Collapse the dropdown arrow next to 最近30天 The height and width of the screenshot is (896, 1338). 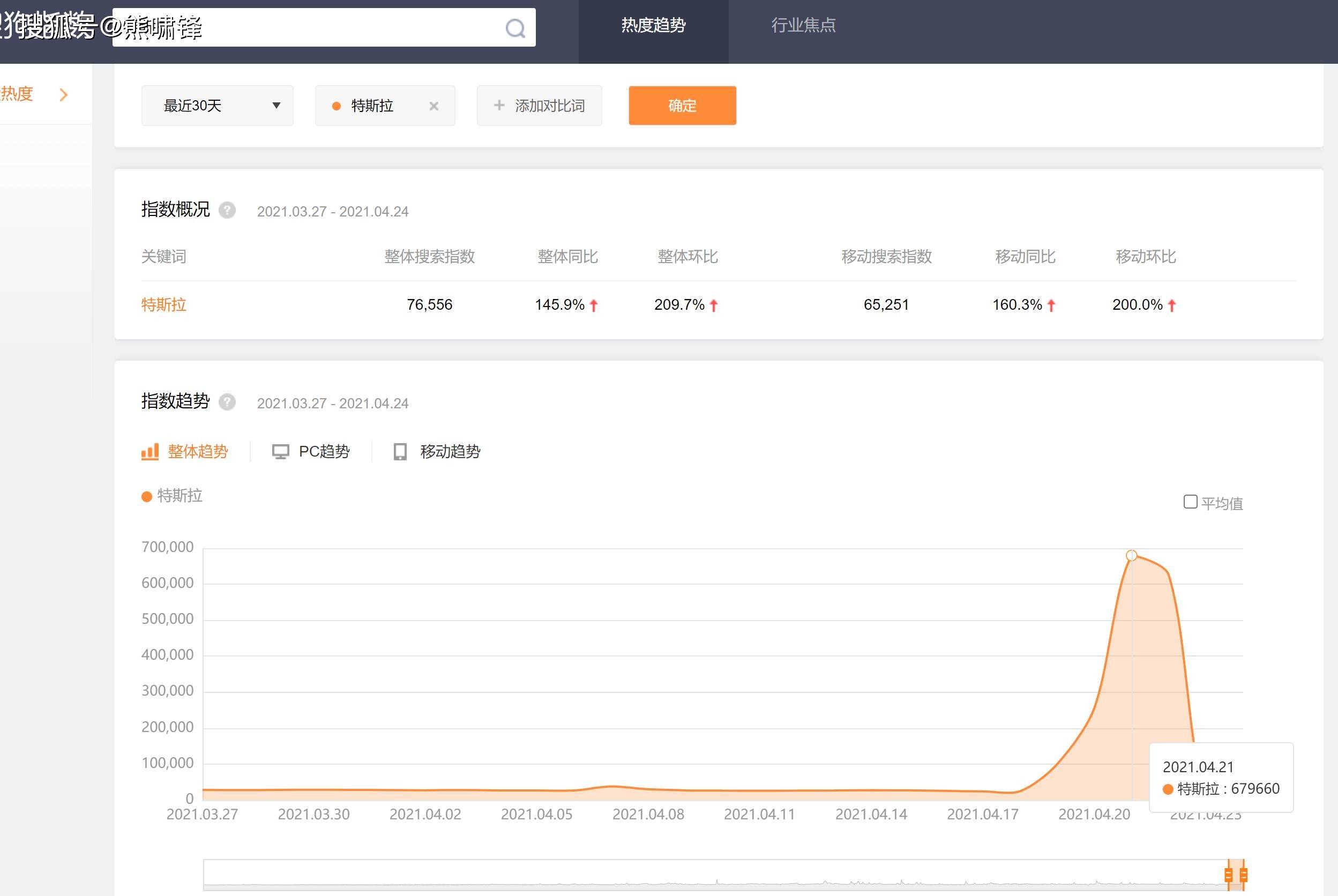[276, 105]
